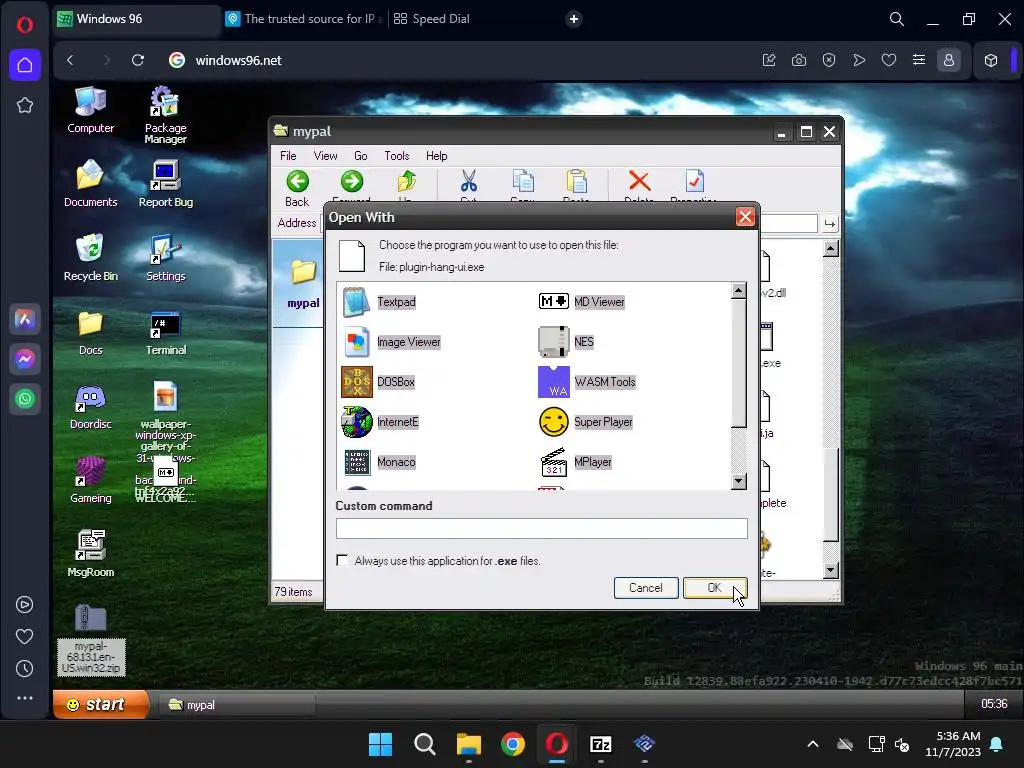Open MsgRoom desktop shortcut
Image resolution: width=1024 pixels, height=768 pixels.
pyautogui.click(x=91, y=554)
